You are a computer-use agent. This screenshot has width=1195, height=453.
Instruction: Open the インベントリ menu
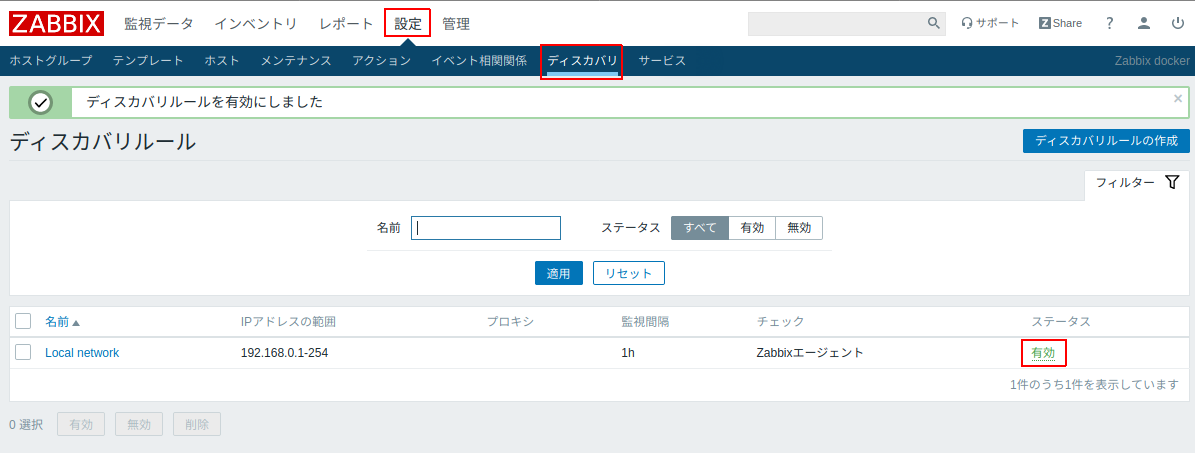[256, 24]
